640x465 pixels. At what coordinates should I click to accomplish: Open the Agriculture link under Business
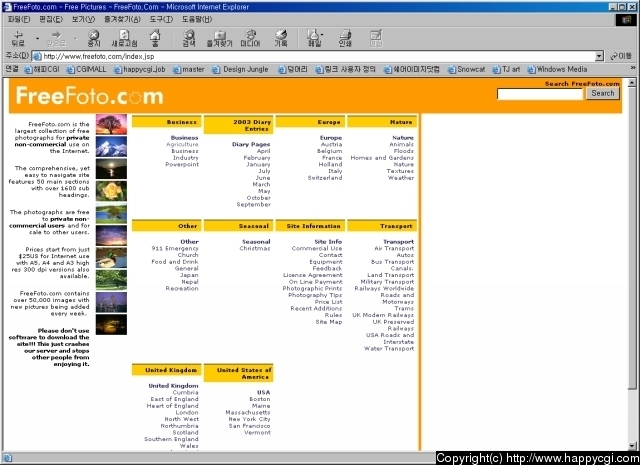click(x=182, y=145)
